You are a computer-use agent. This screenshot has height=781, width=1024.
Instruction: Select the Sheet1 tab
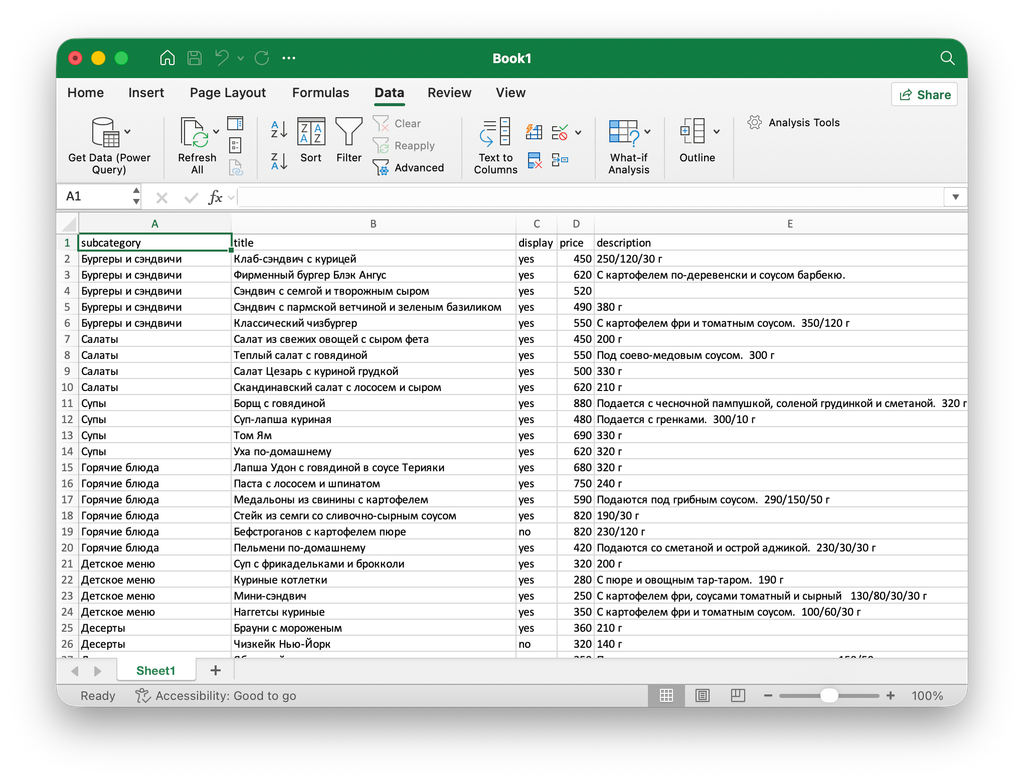155,671
